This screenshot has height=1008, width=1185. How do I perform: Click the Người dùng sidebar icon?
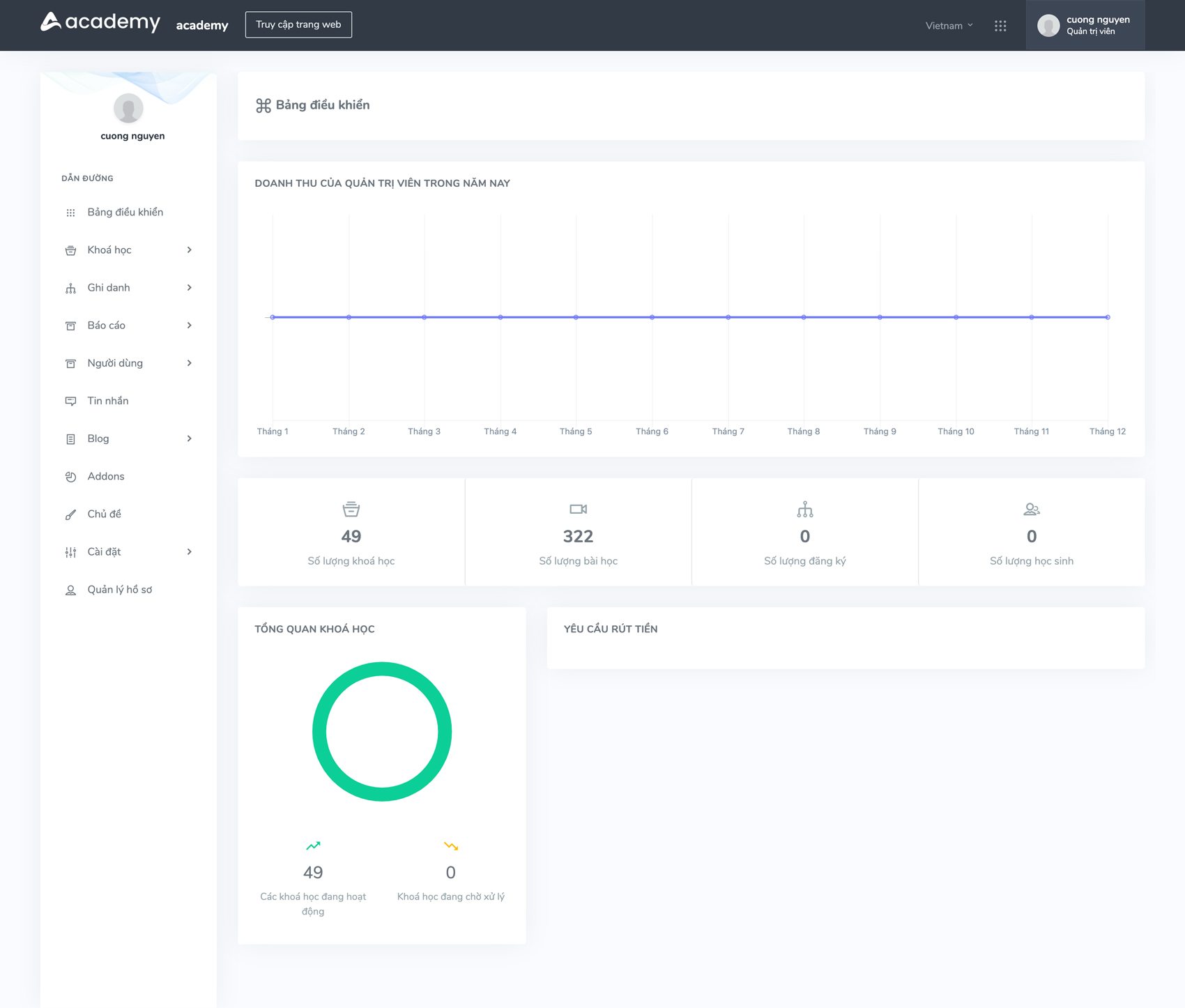point(70,363)
